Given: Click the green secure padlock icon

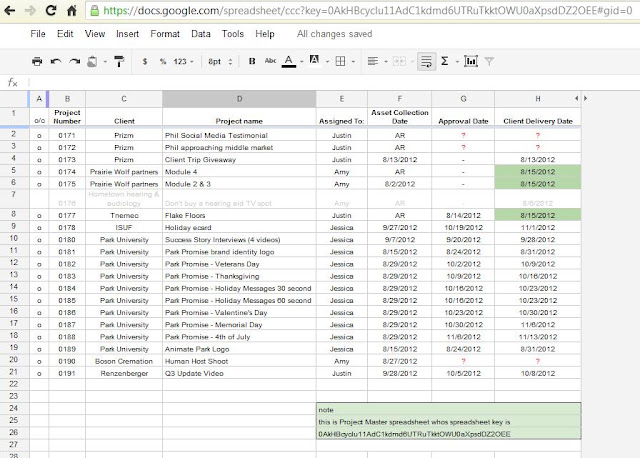Looking at the screenshot, I should click(94, 10).
